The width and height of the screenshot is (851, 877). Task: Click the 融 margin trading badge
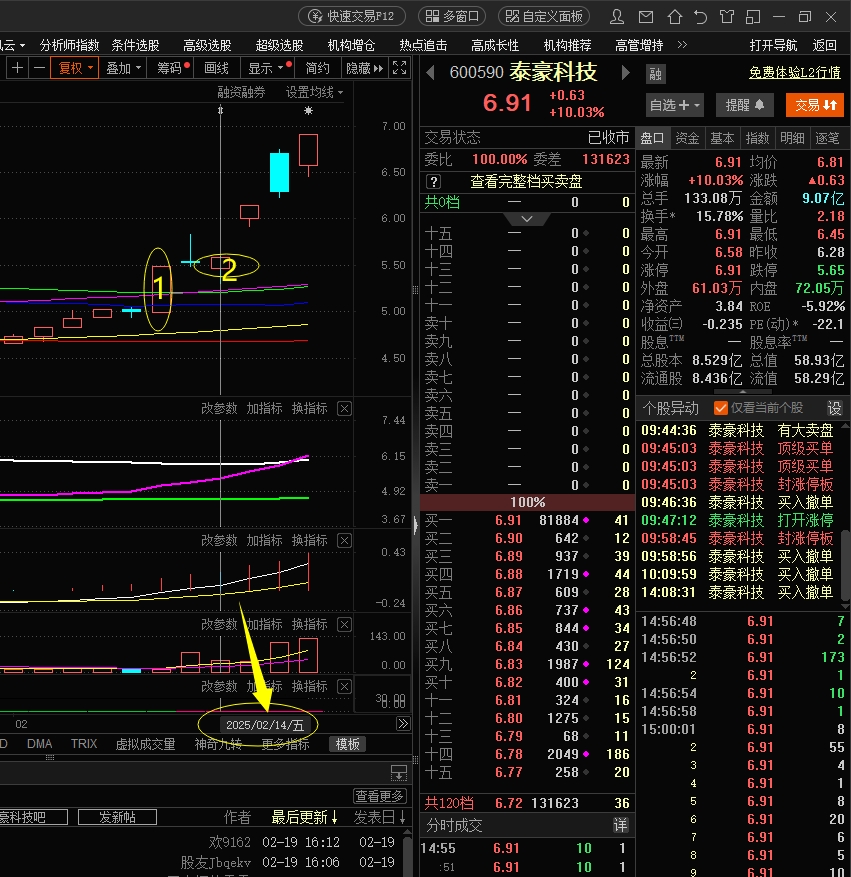click(655, 74)
